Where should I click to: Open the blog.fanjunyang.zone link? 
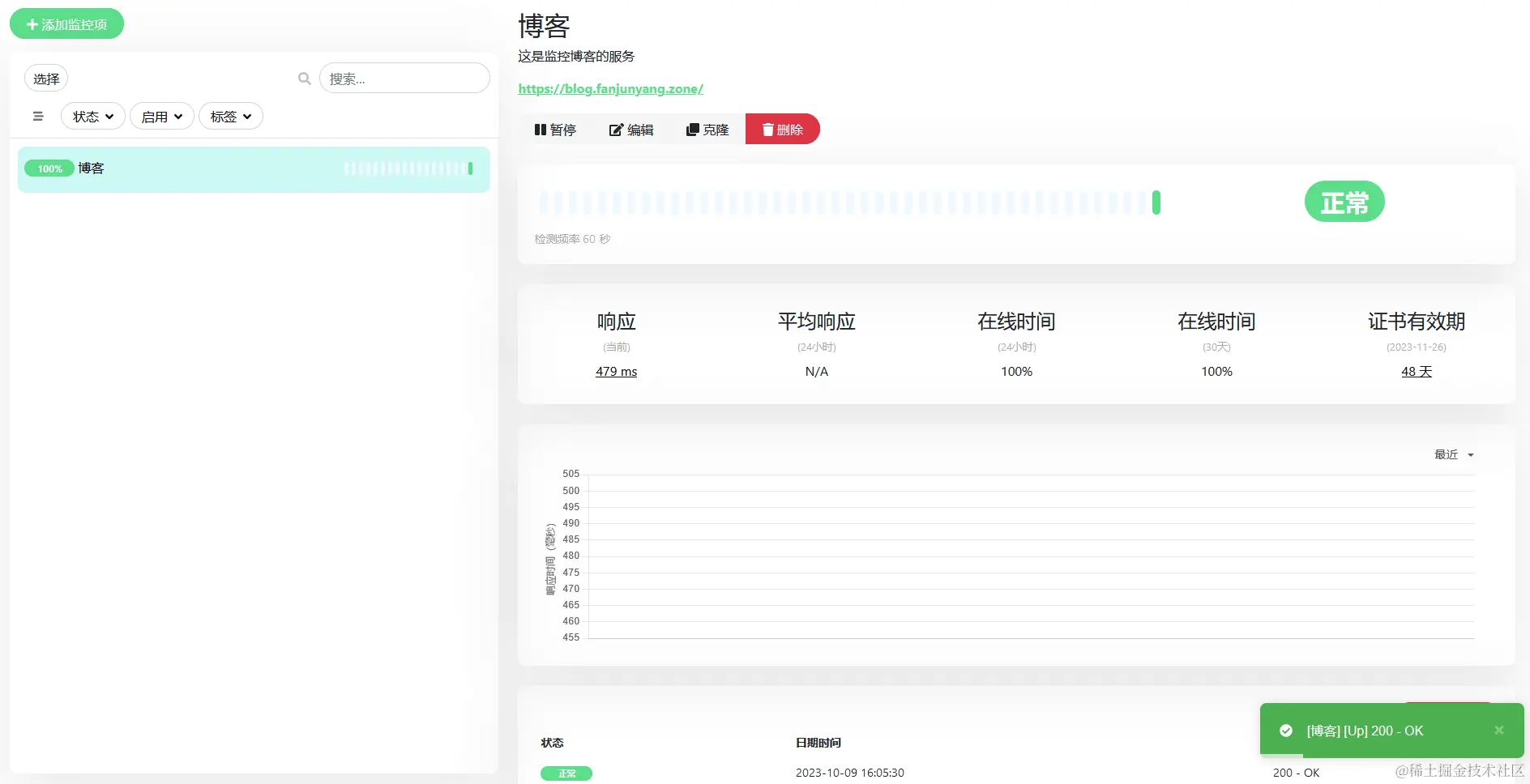610,89
